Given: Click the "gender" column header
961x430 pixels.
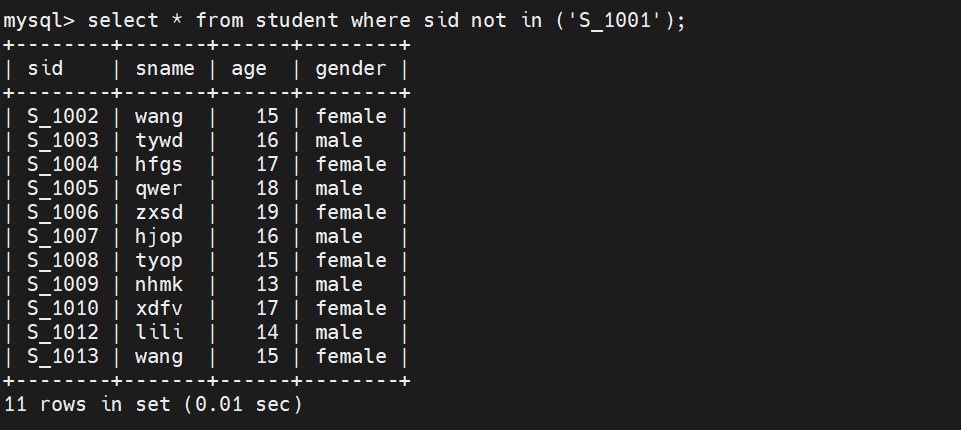Looking at the screenshot, I should click(x=351, y=69).
